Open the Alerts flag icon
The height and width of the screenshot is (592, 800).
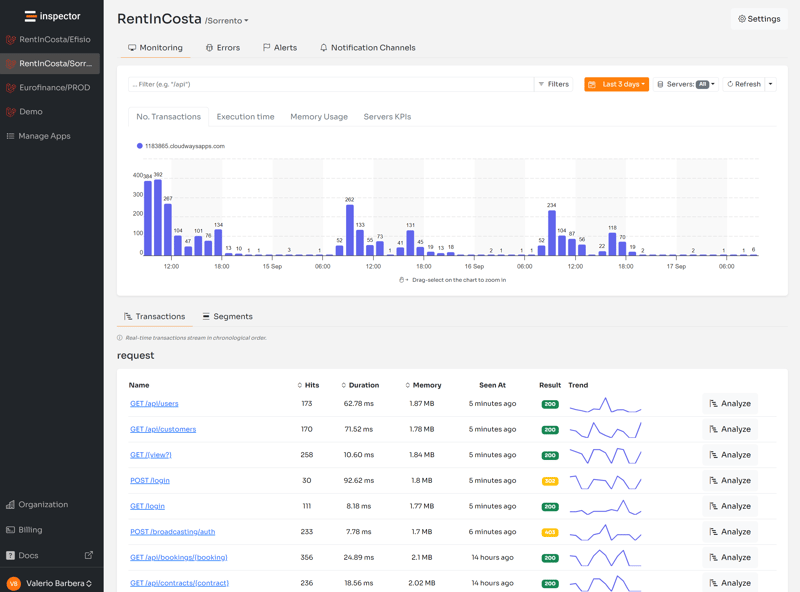click(x=264, y=47)
